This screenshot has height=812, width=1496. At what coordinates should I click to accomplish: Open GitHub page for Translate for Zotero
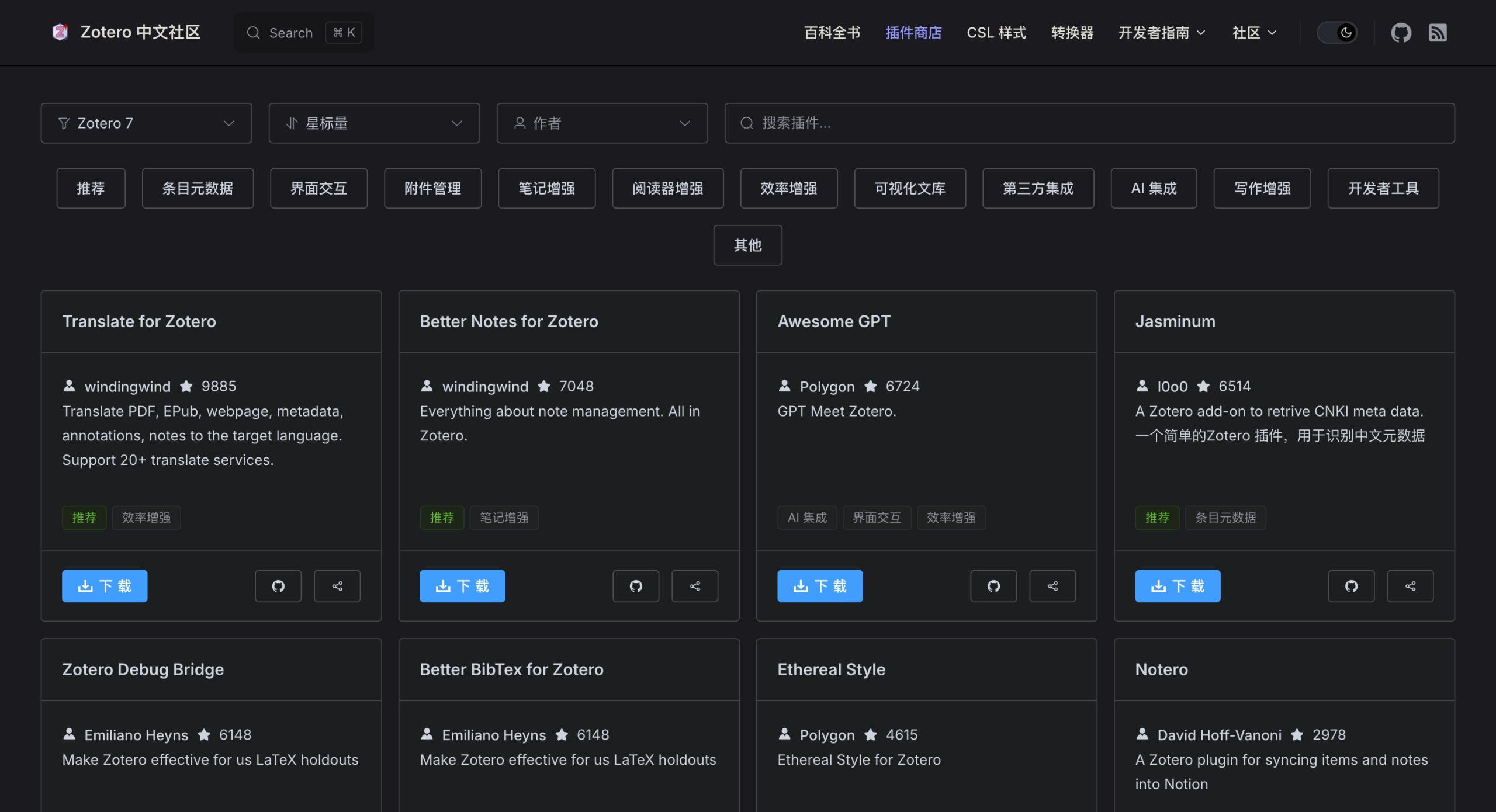(x=278, y=586)
